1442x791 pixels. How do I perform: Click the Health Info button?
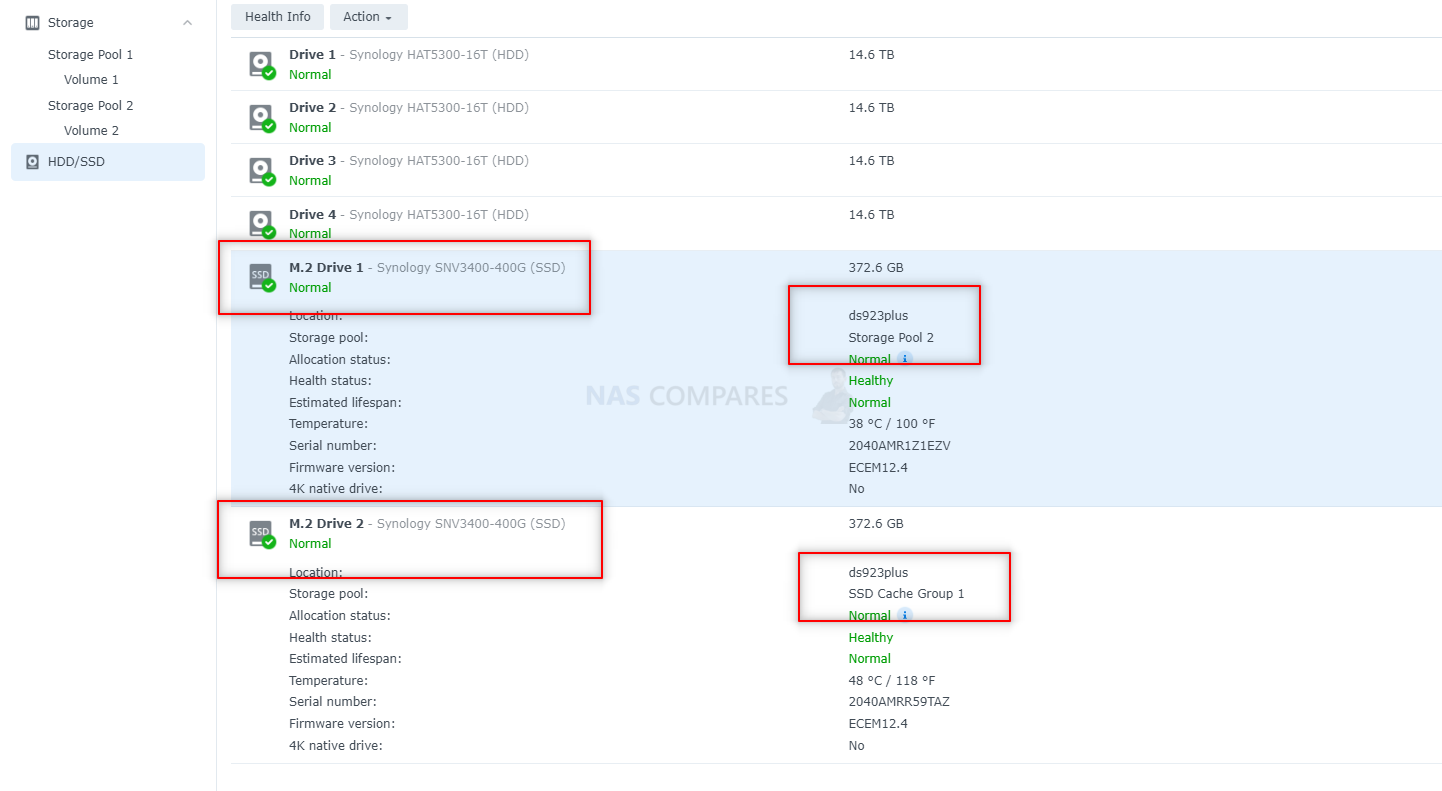[278, 17]
